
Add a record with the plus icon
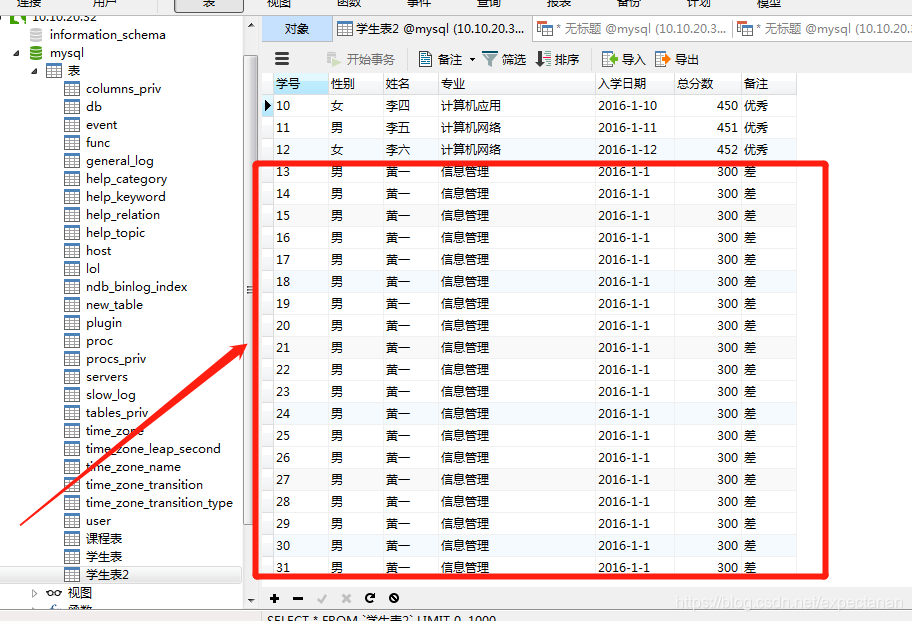(x=275, y=598)
